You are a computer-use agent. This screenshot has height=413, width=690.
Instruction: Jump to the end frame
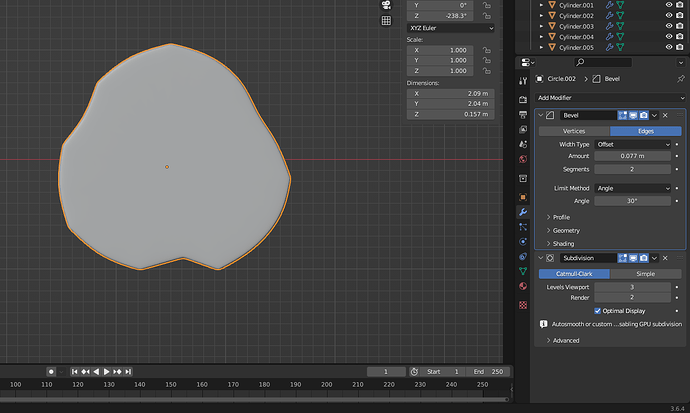[128, 372]
